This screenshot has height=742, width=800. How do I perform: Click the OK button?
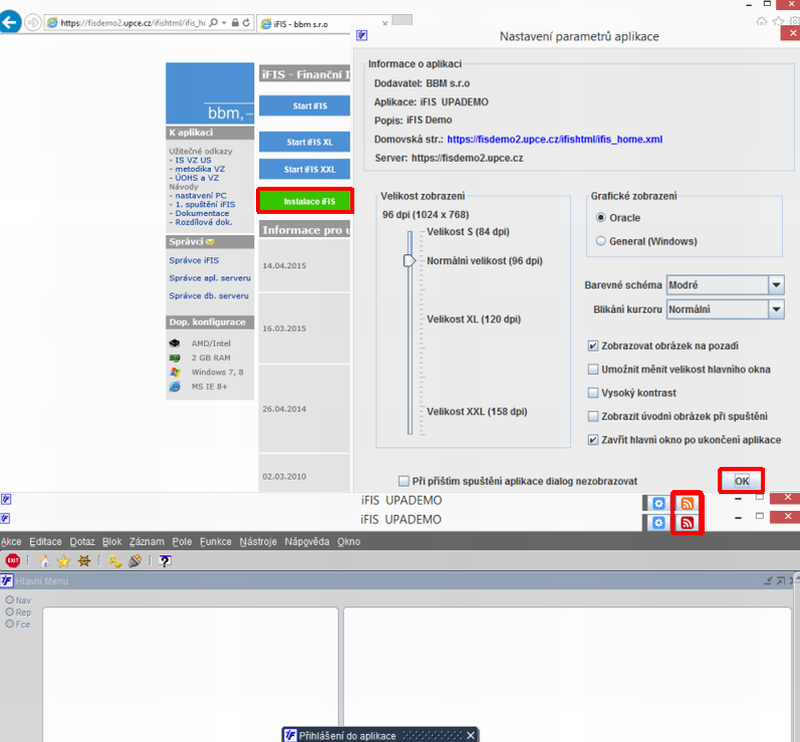(x=741, y=481)
